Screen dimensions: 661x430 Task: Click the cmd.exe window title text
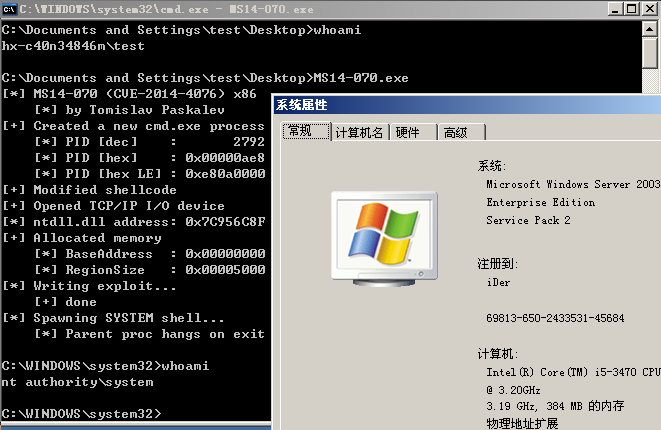167,9
